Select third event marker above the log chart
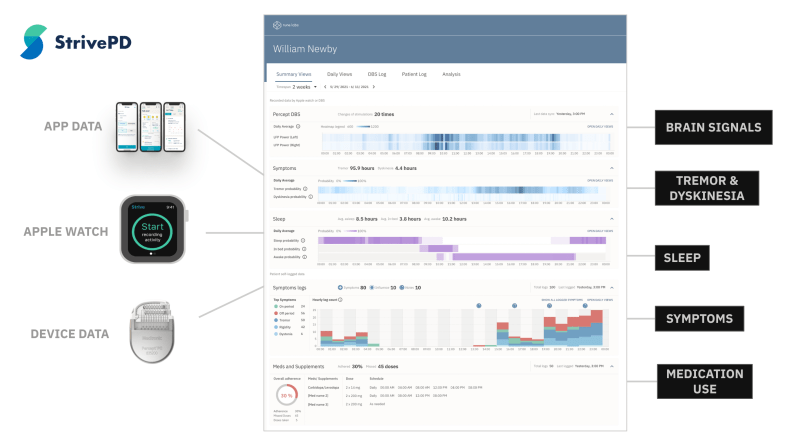The width and height of the screenshot is (800, 448). click(549, 306)
